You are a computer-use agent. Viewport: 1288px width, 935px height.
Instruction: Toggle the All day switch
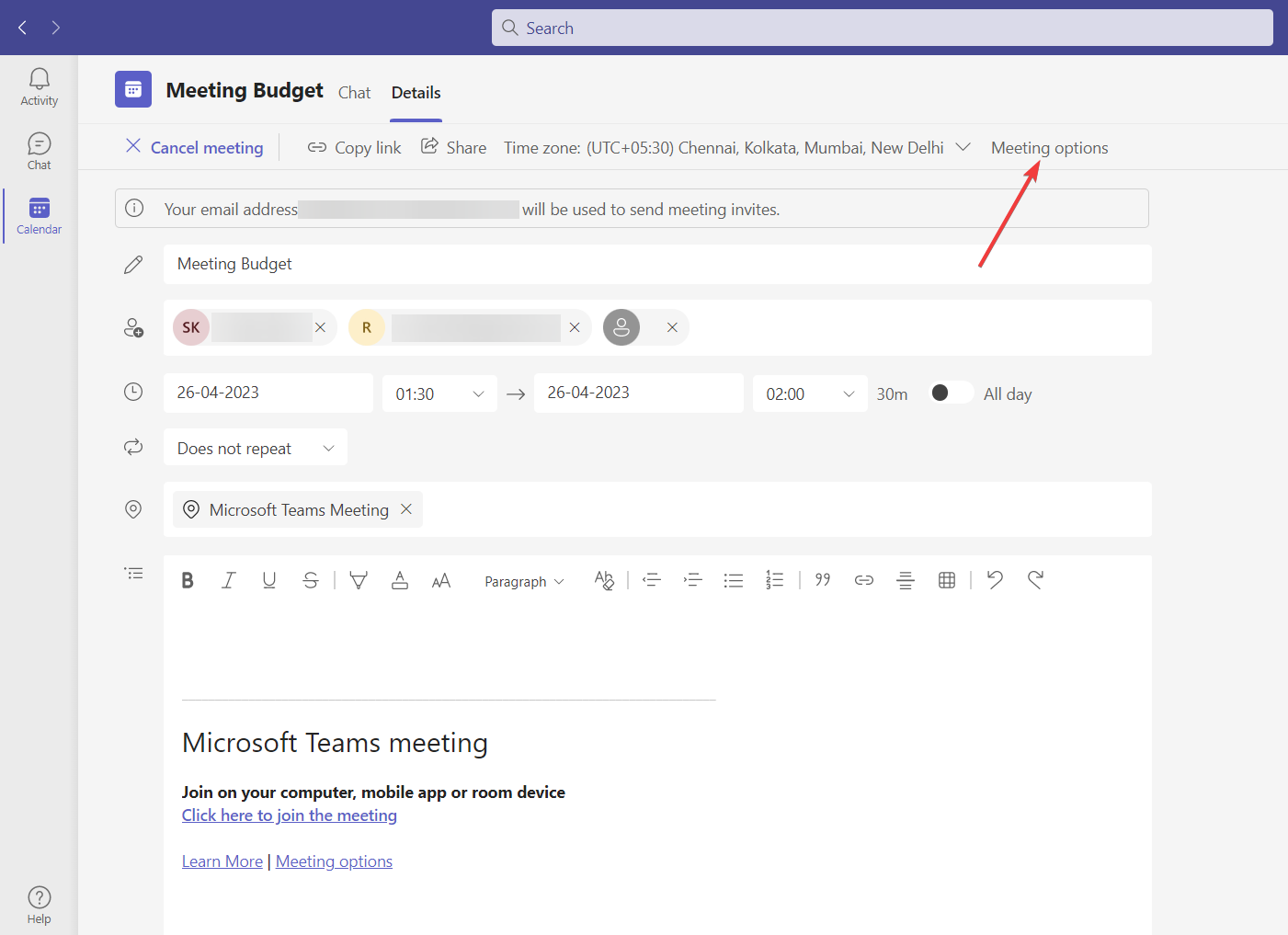click(951, 393)
